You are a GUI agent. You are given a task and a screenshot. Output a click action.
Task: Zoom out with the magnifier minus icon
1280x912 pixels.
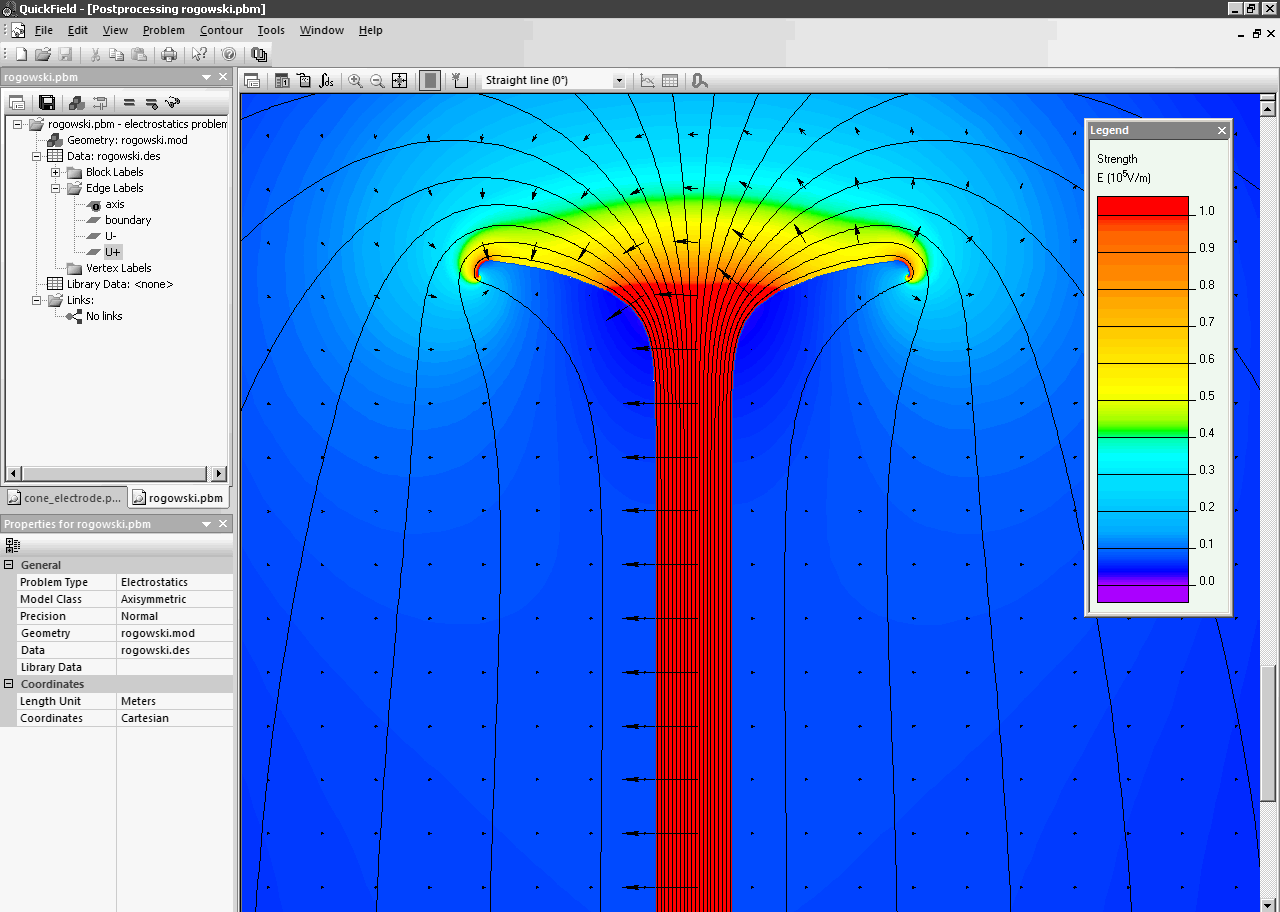(x=378, y=81)
